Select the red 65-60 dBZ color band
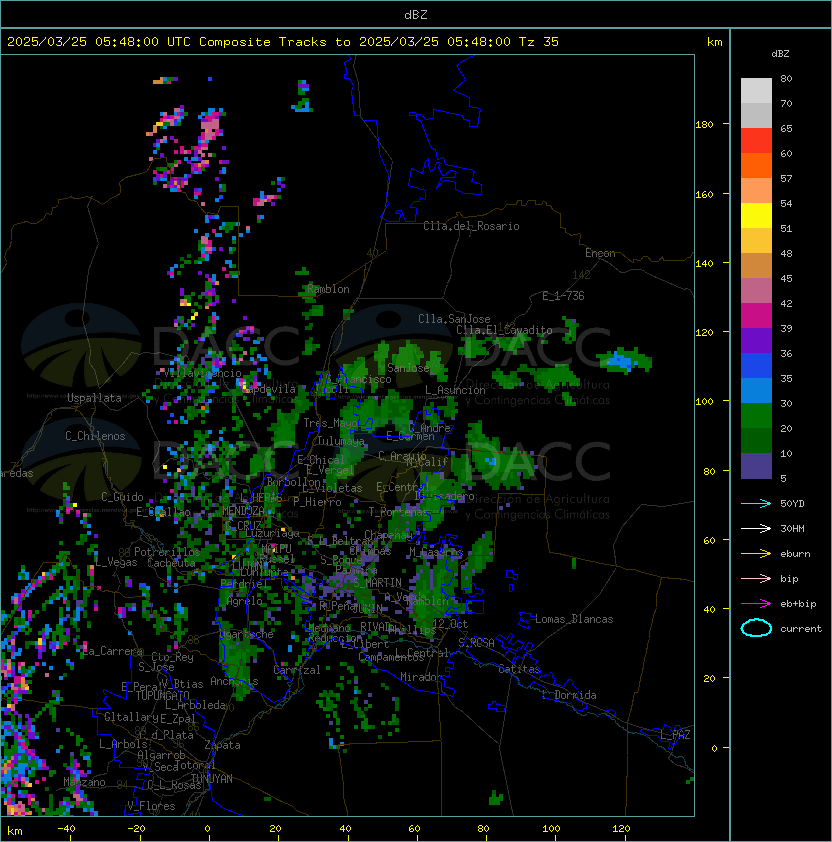The width and height of the screenshot is (832, 842). pos(756,141)
